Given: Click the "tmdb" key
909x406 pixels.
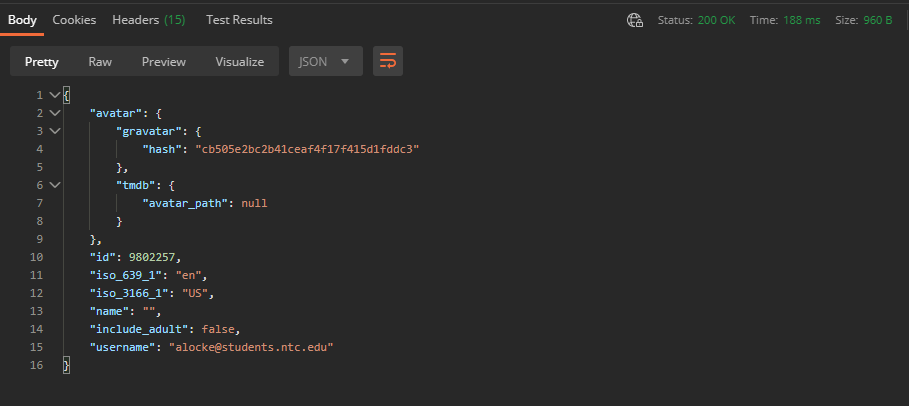Looking at the screenshot, I should click(136, 185).
